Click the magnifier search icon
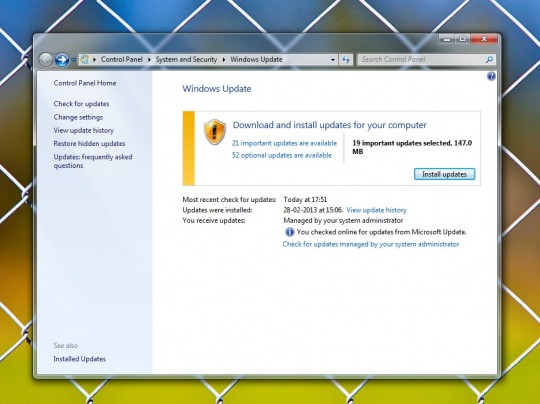This screenshot has height=404, width=540. pyautogui.click(x=489, y=60)
